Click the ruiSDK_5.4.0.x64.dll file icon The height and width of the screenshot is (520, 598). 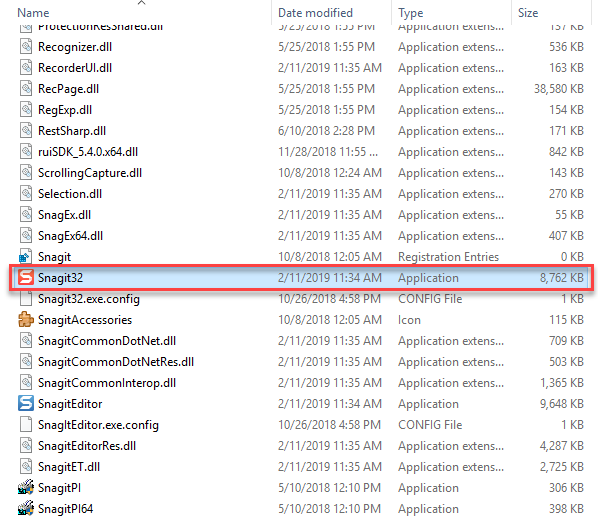pos(26,152)
